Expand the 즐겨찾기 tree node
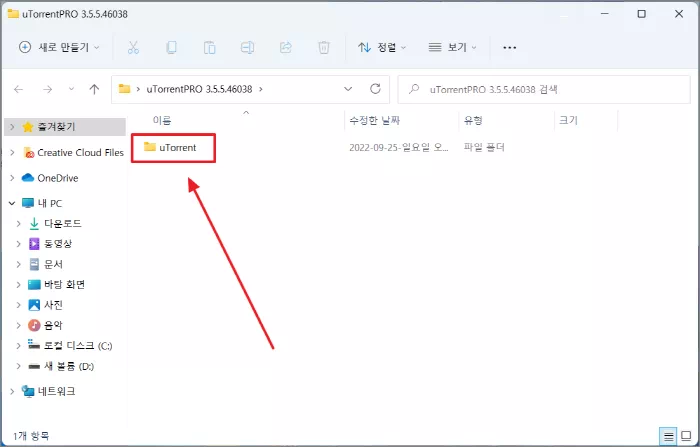 coord(12,127)
